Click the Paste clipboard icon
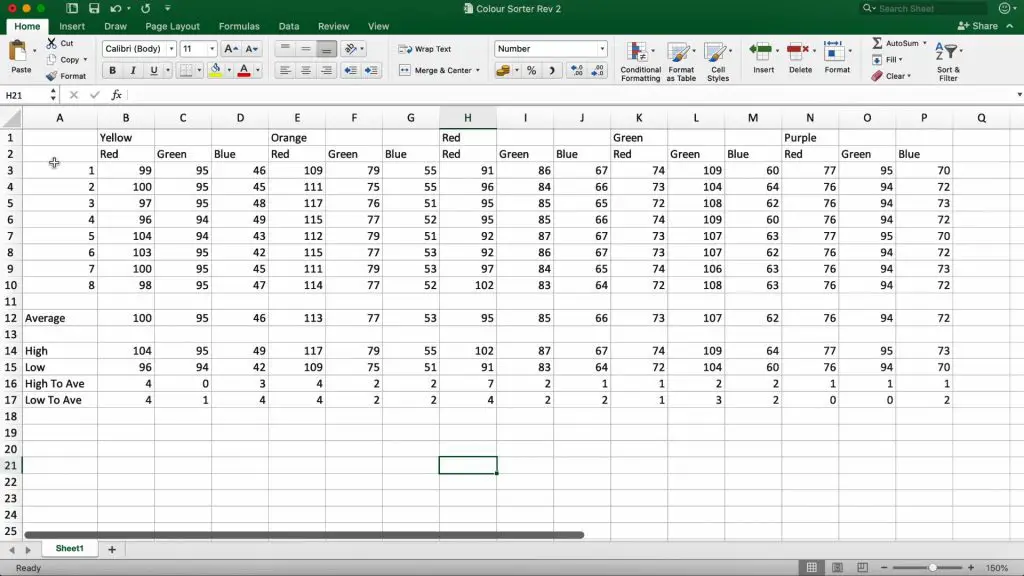This screenshot has height=576, width=1024. pos(19,52)
